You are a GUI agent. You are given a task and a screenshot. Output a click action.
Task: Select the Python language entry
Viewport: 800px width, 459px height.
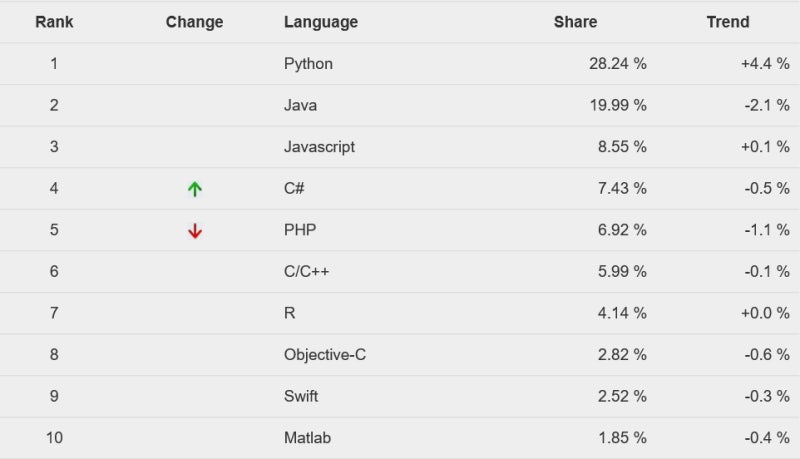308,64
